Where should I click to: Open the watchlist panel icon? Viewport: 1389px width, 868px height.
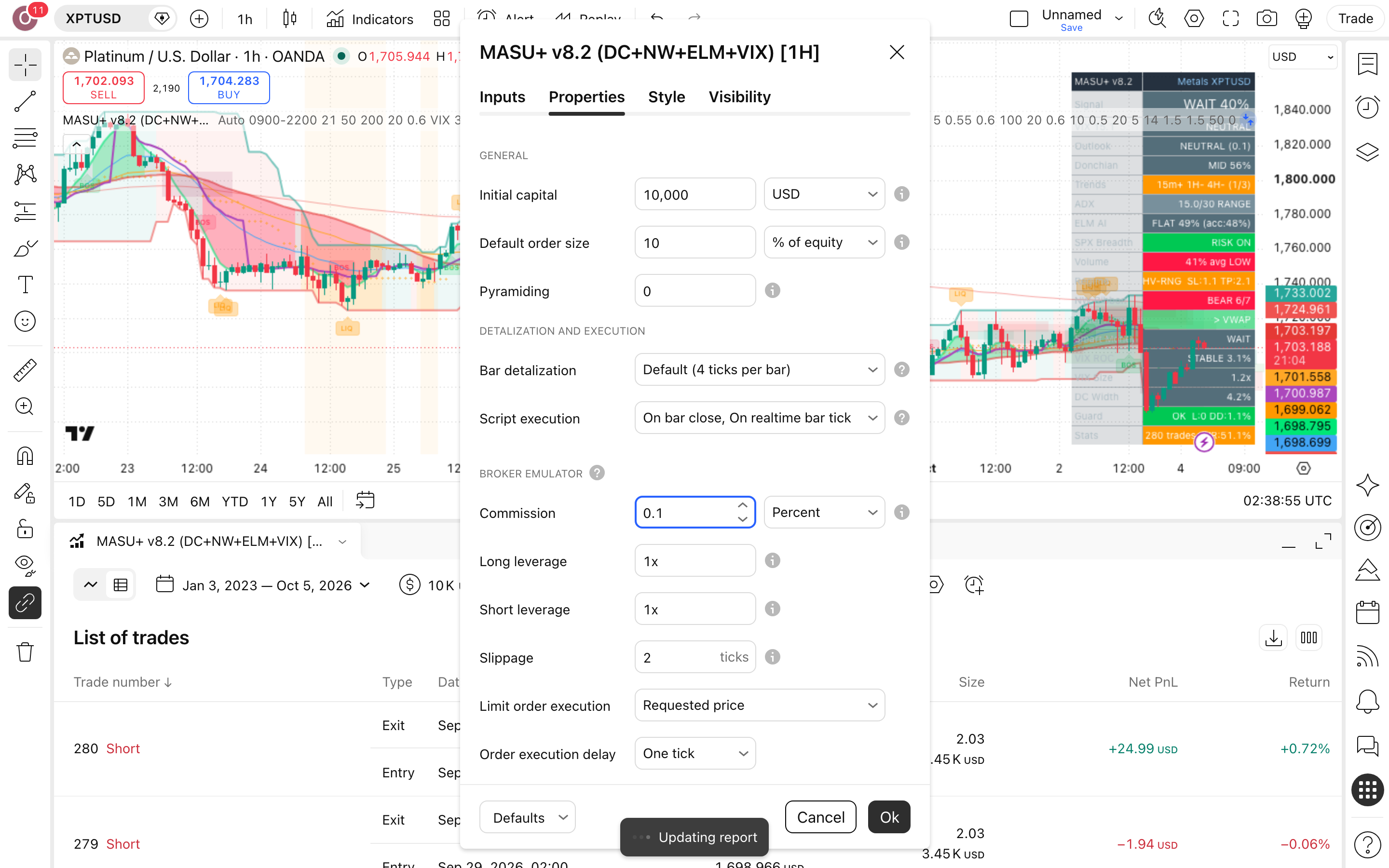(1367, 64)
